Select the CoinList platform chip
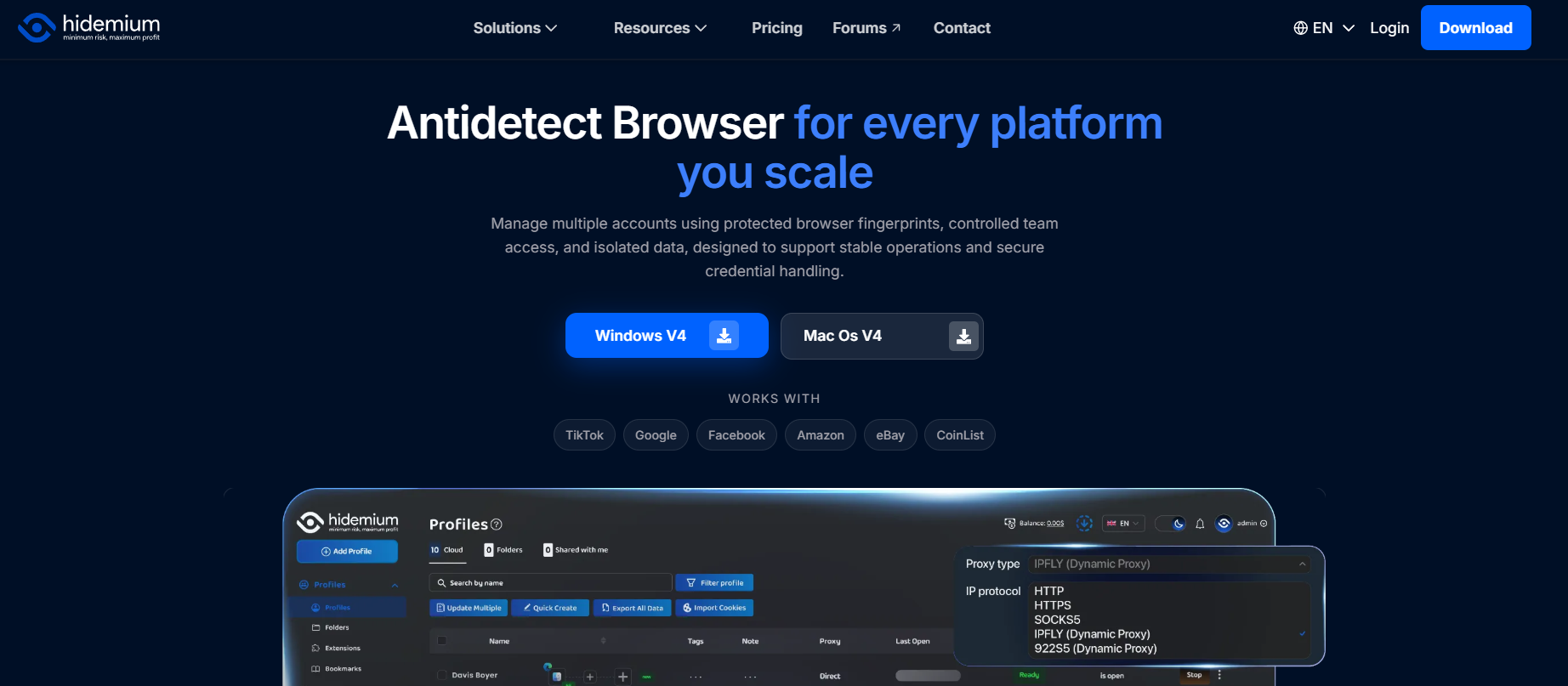The image size is (1568, 686). 960,435
